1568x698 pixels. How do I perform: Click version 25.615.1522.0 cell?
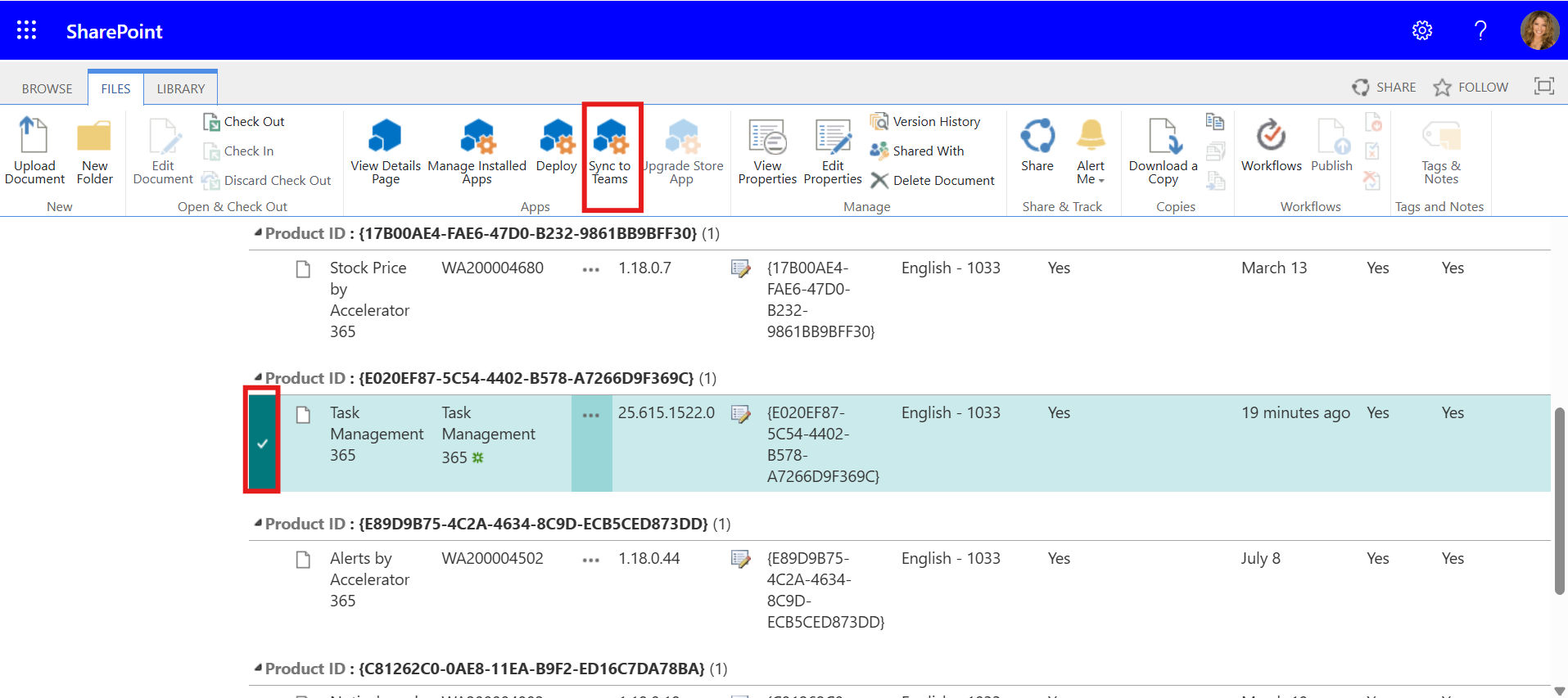pyautogui.click(x=667, y=412)
